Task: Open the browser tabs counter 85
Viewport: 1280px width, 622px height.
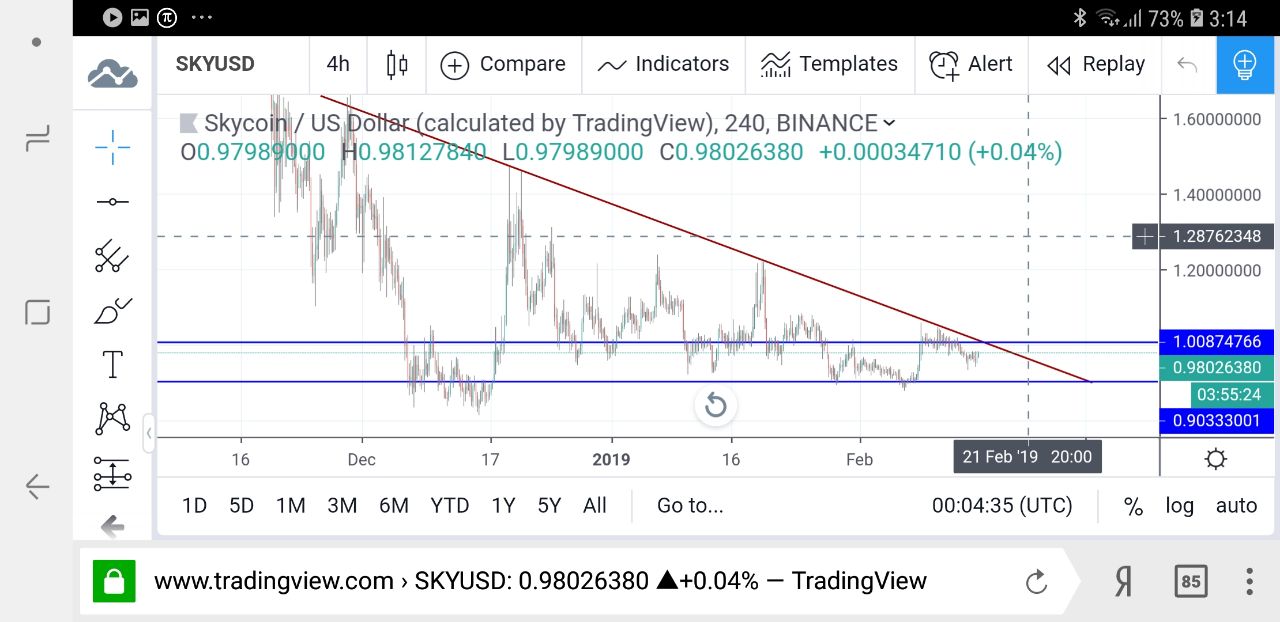Action: coord(1190,581)
